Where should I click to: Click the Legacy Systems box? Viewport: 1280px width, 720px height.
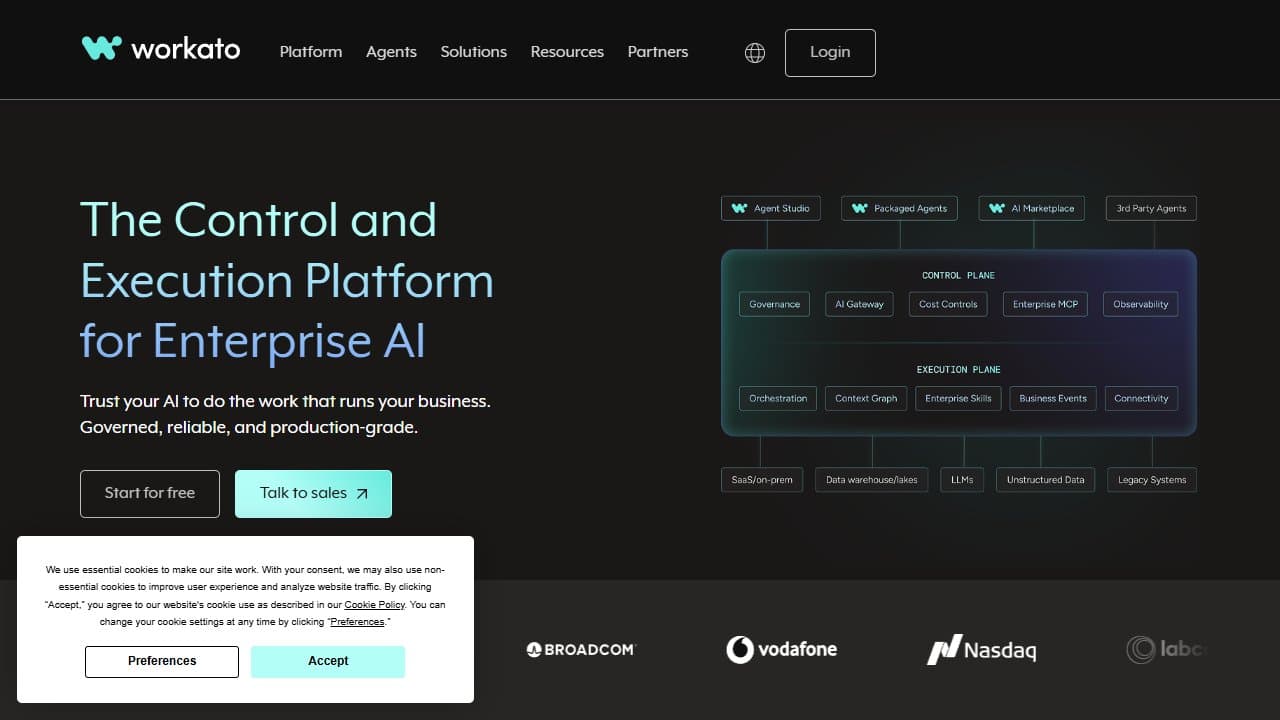pos(1152,480)
